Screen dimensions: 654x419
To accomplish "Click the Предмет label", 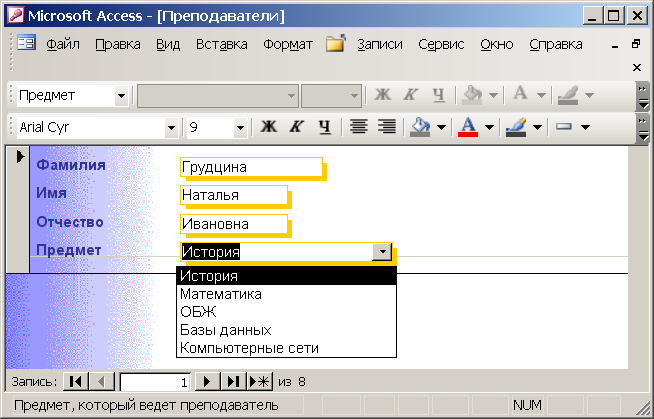I will pos(69,250).
